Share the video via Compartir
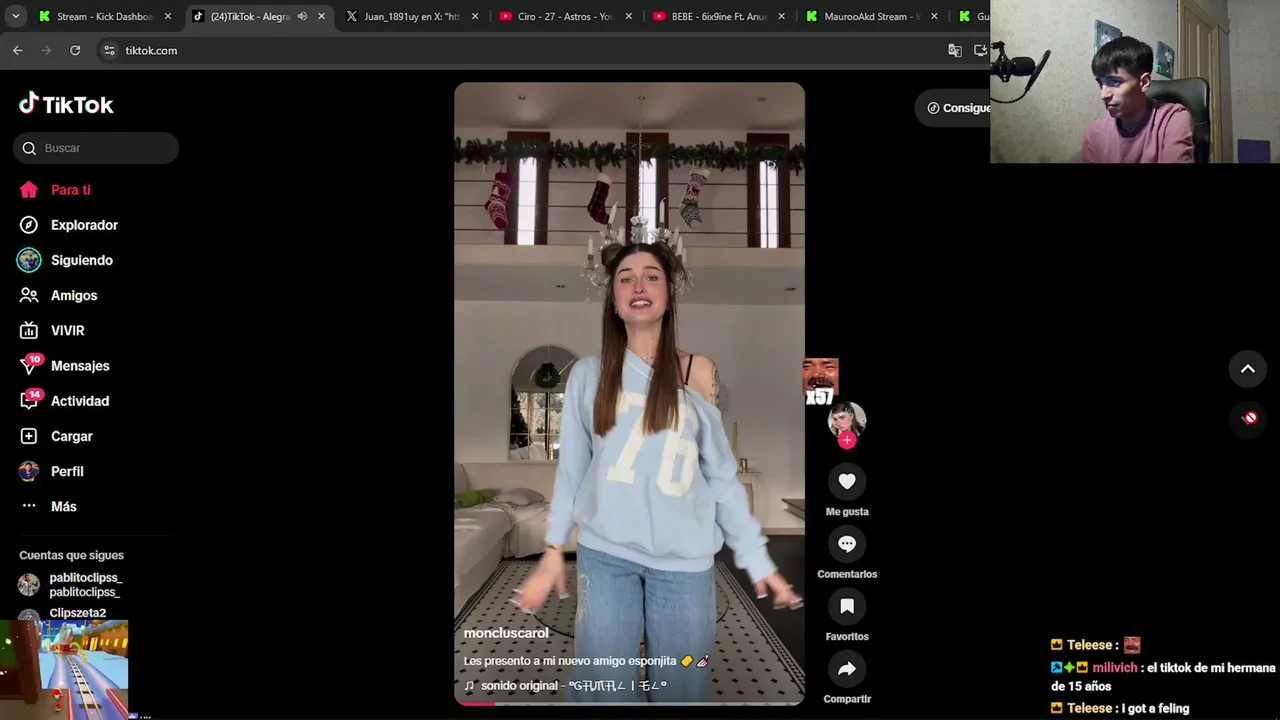 click(x=847, y=669)
